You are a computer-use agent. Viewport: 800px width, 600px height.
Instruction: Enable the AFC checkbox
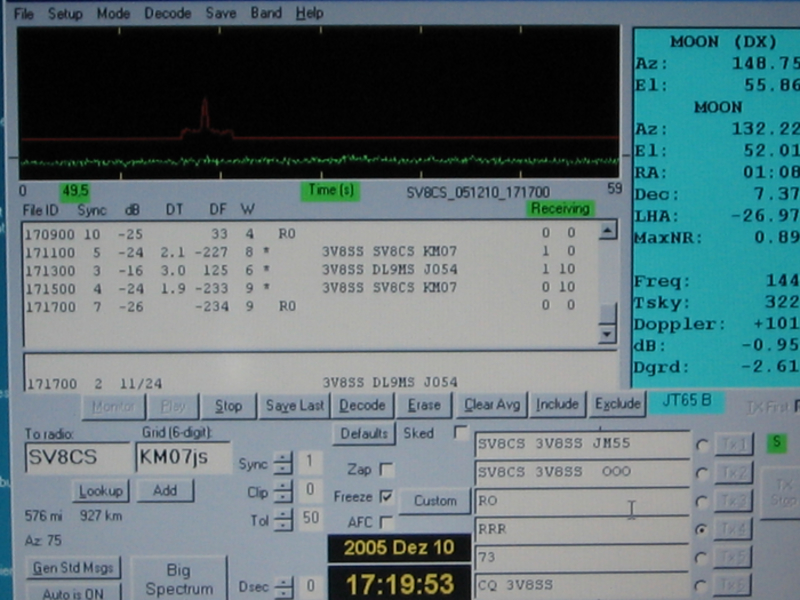tap(386, 522)
